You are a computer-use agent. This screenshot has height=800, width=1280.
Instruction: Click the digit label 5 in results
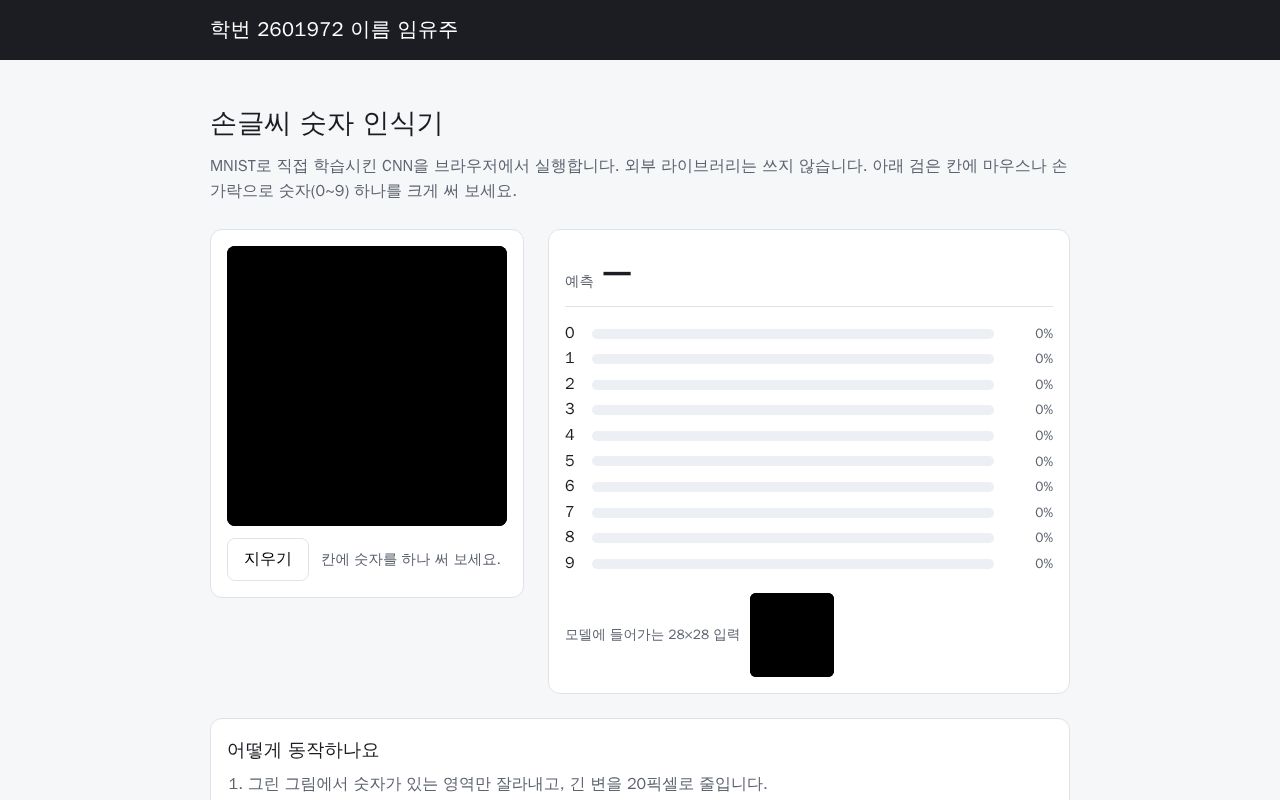(570, 461)
